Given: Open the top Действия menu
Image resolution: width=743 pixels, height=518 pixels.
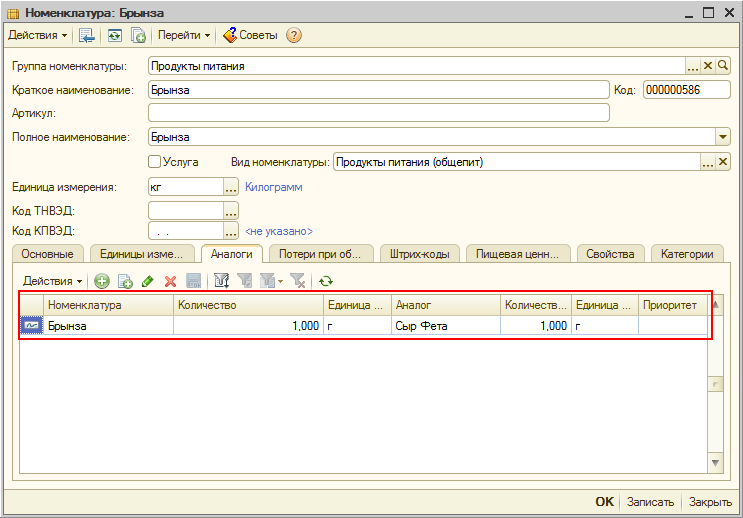Looking at the screenshot, I should point(38,35).
